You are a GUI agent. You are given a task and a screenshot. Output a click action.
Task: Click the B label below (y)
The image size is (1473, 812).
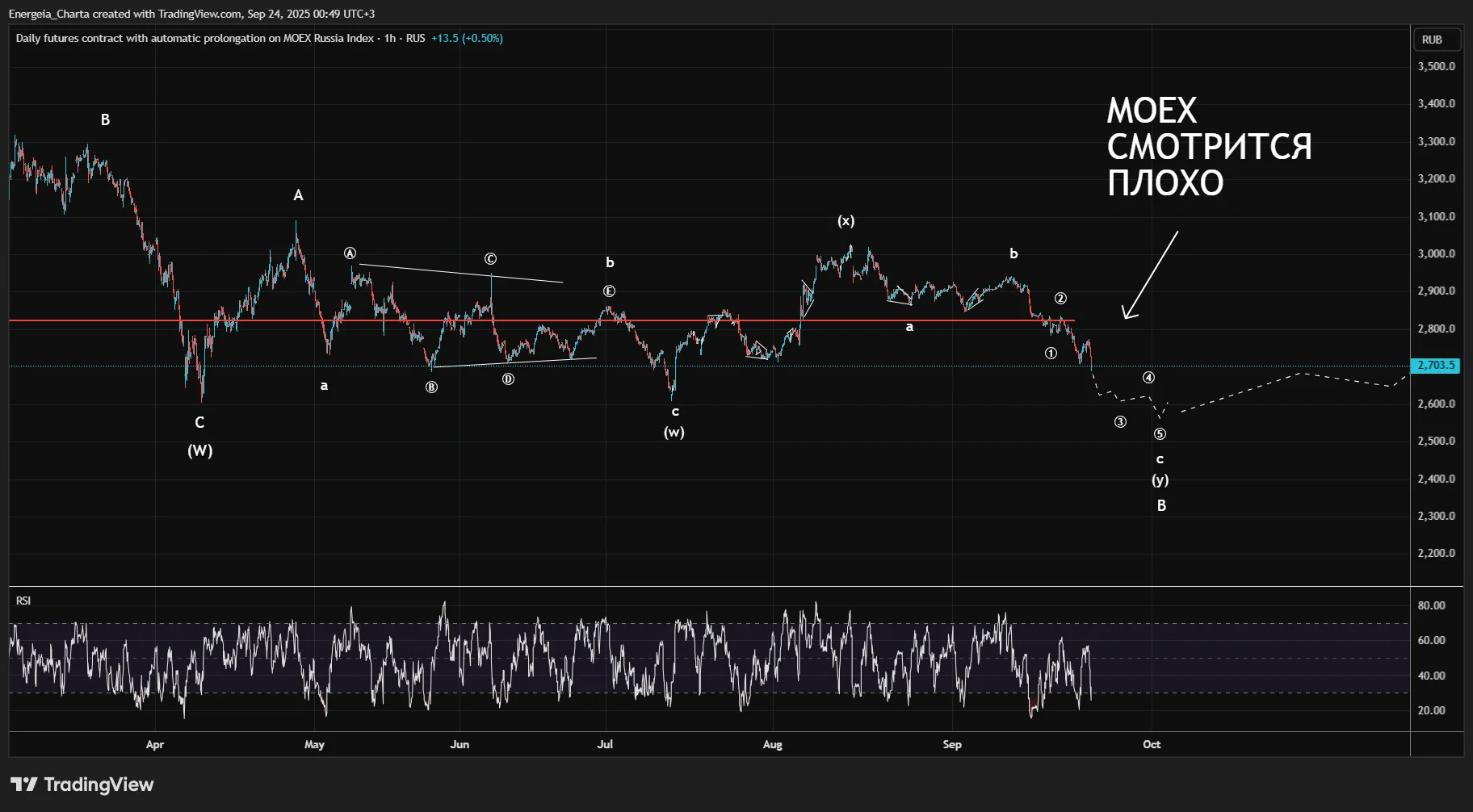coord(1161,506)
